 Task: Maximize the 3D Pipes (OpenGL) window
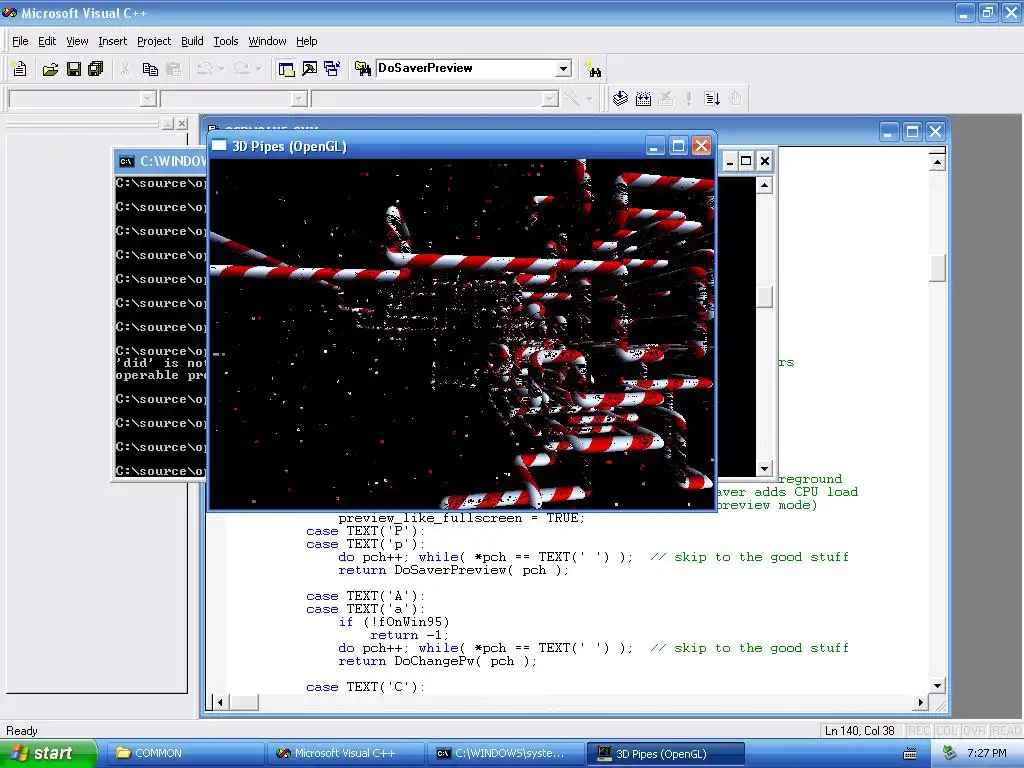[x=678, y=146]
